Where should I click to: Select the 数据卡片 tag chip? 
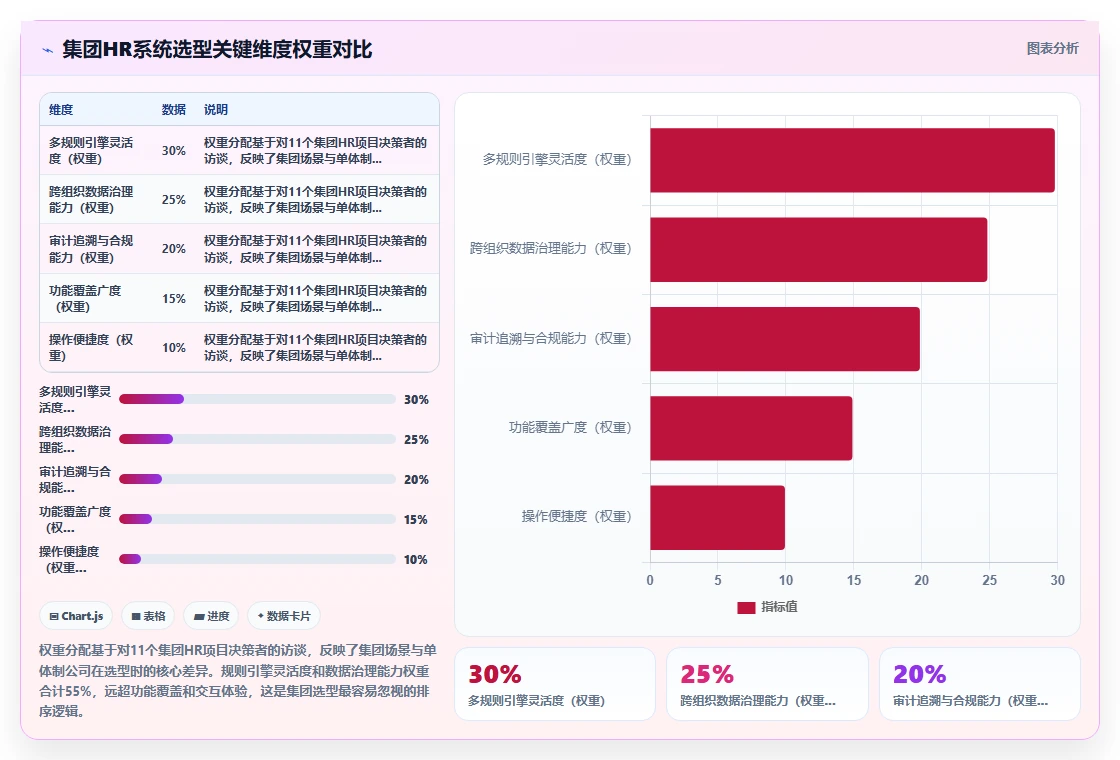[284, 616]
